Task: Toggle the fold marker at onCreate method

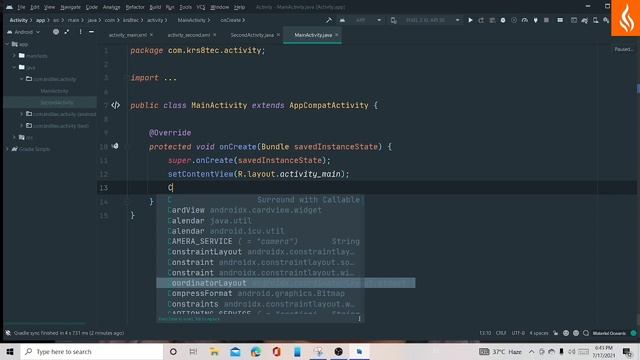Action: pos(126,147)
